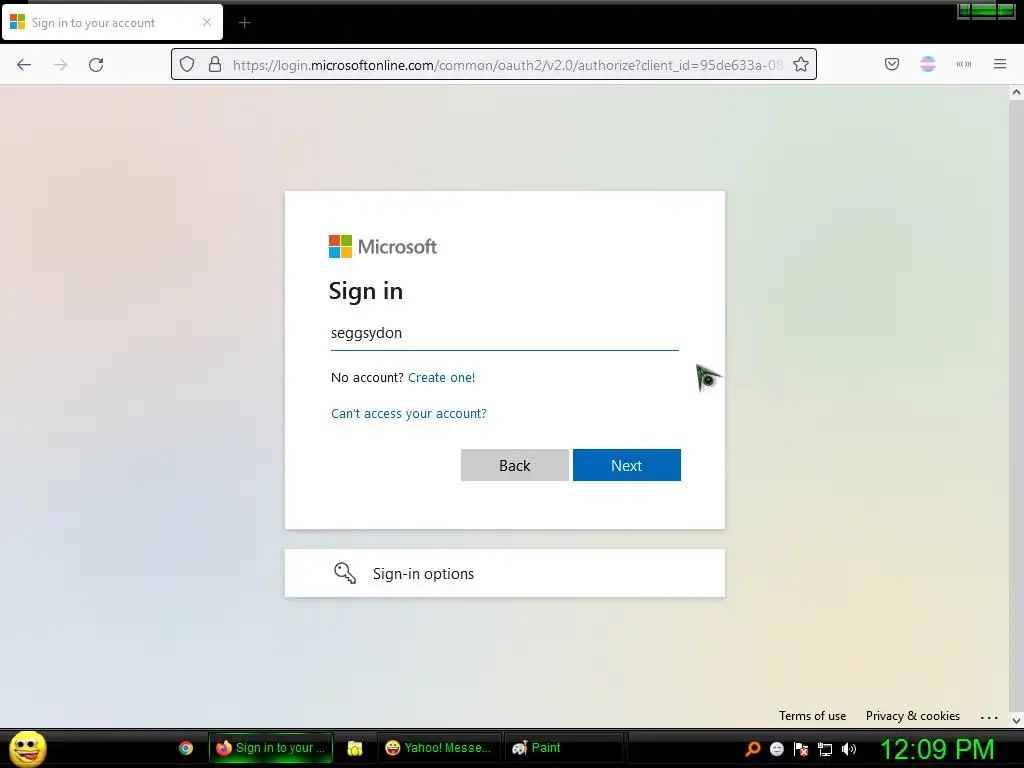1024x768 pixels.
Task: Click the email input field containing seggsydon
Action: (505, 333)
